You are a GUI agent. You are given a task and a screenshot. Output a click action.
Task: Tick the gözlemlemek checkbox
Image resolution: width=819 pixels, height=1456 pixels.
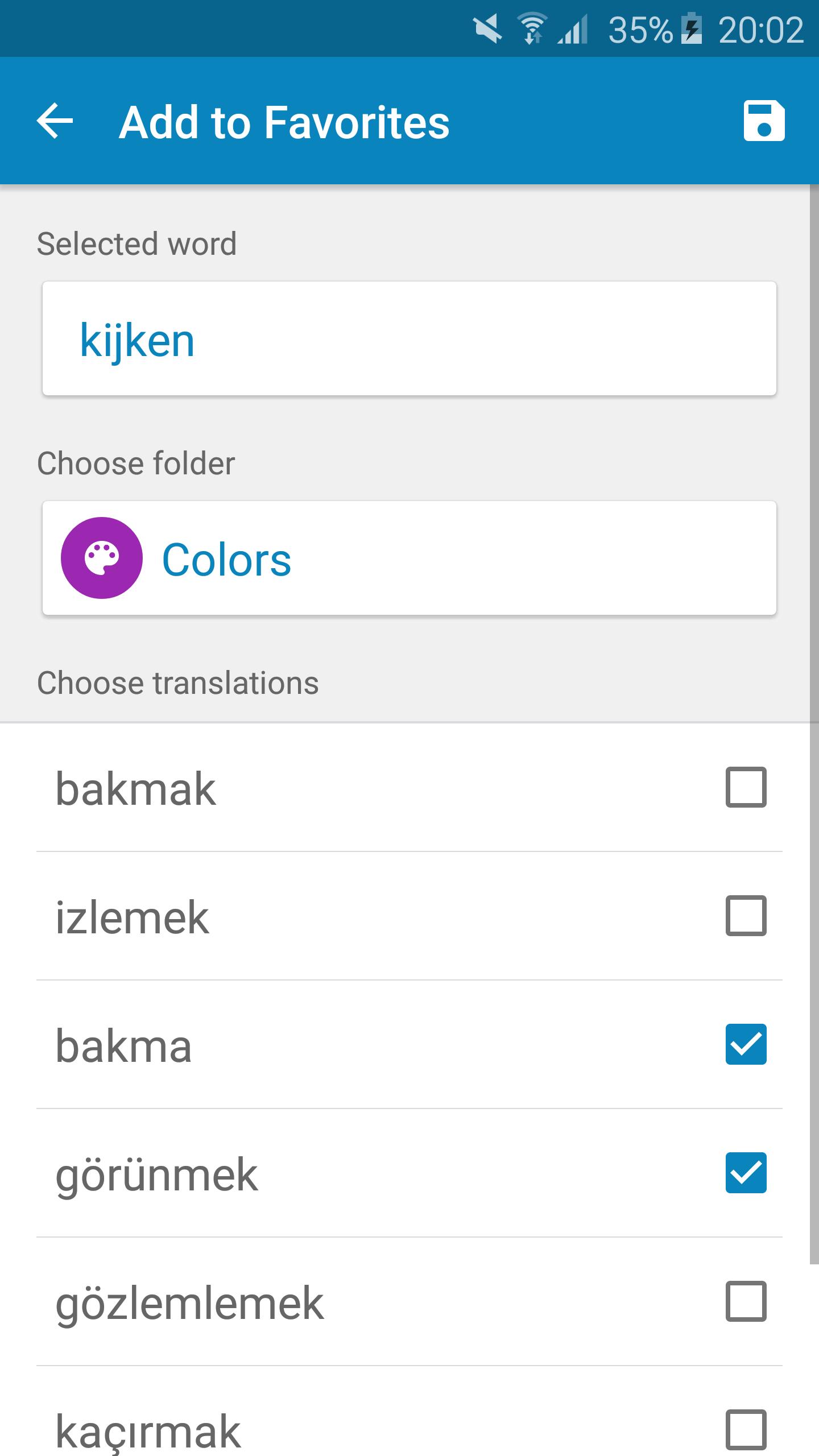746,1301
